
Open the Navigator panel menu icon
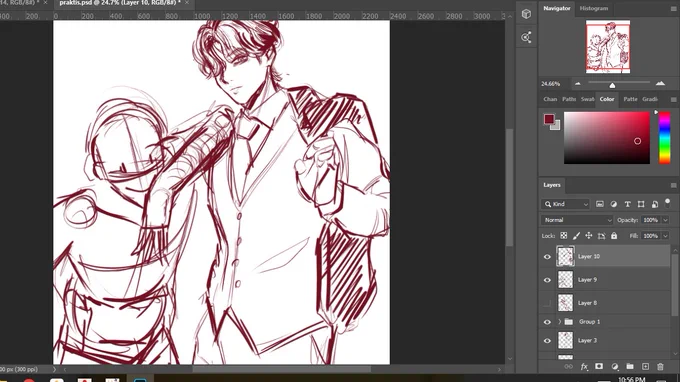[x=673, y=9]
